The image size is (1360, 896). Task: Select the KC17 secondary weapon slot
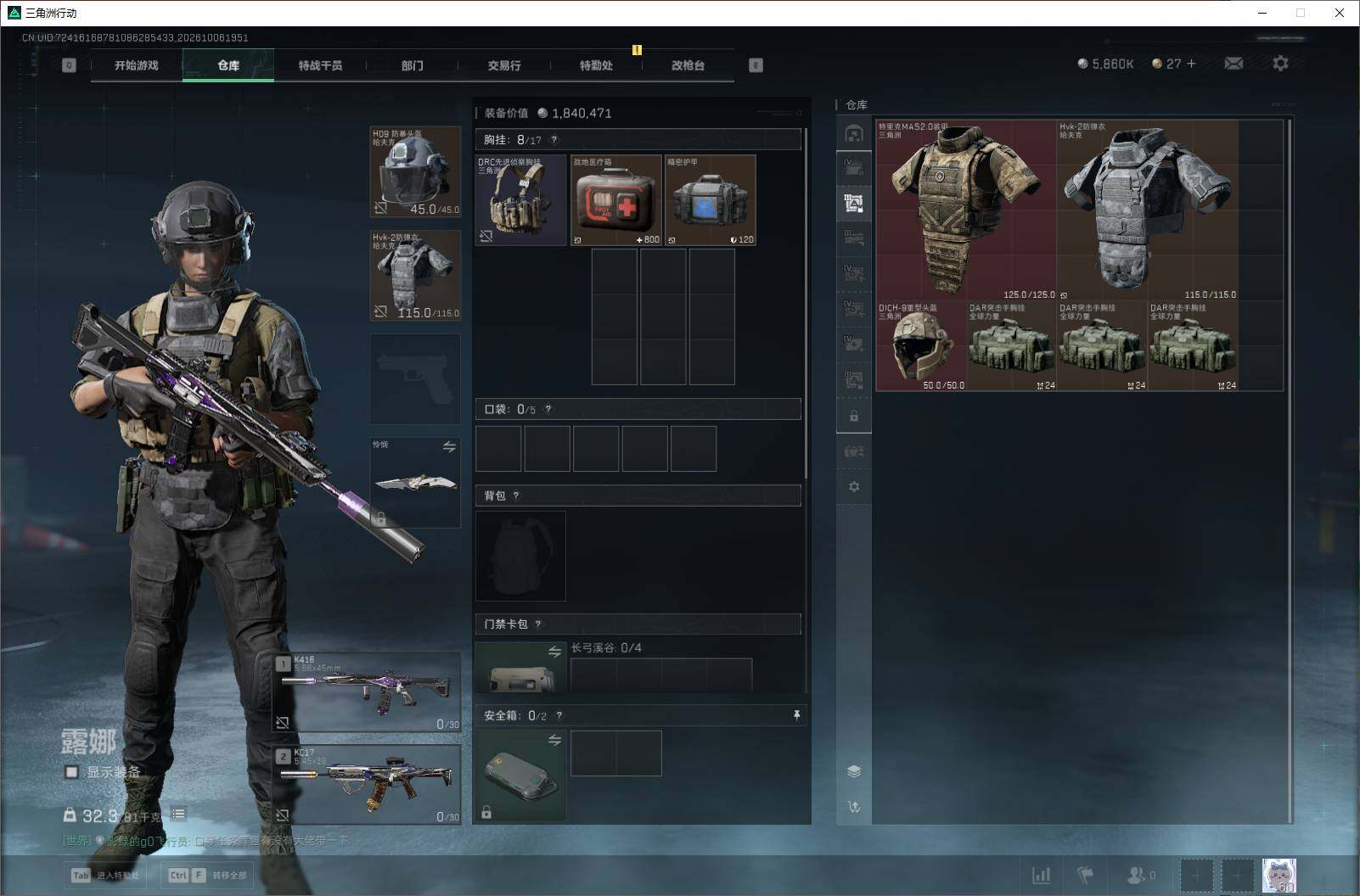coord(368,785)
